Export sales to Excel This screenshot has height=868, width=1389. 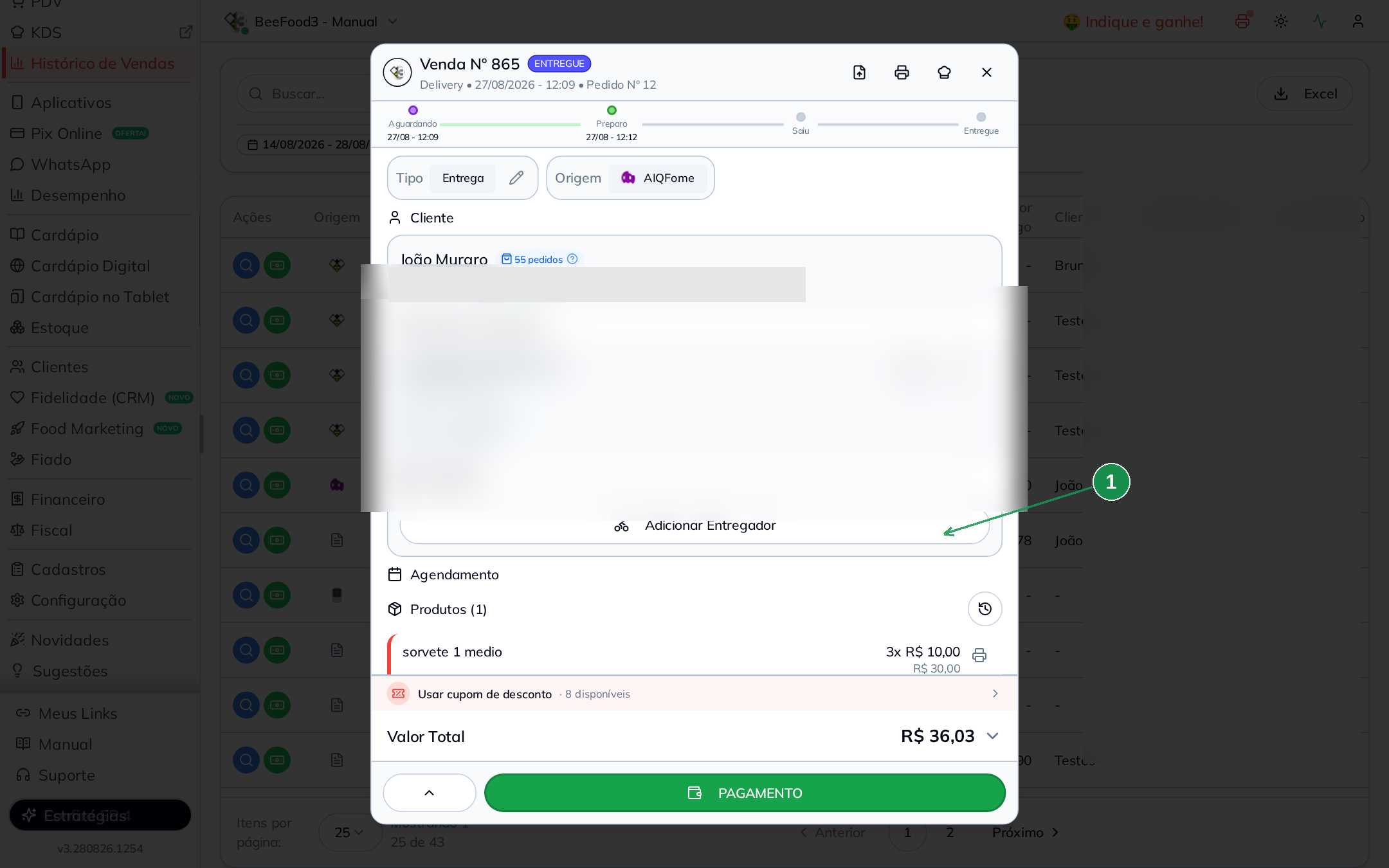click(x=1305, y=94)
